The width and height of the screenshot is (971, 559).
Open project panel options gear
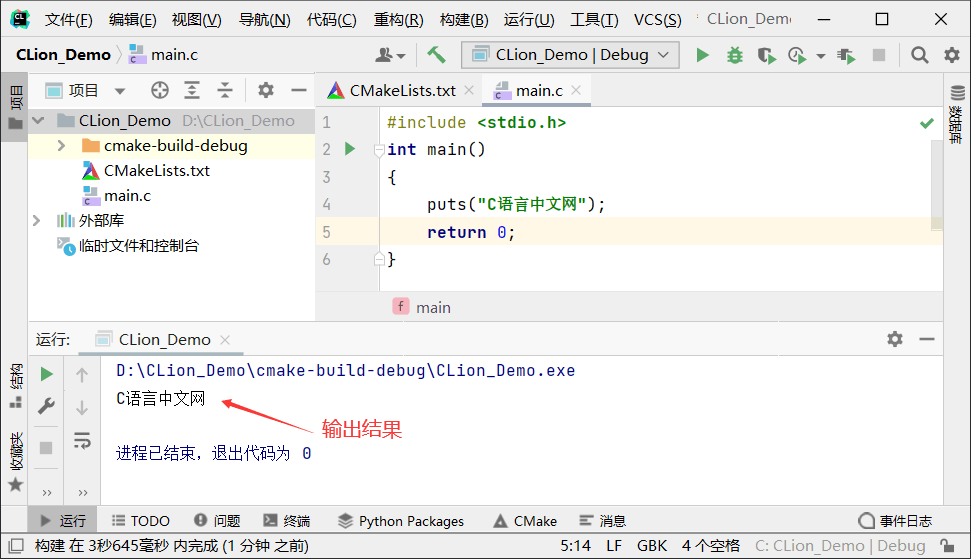click(266, 90)
